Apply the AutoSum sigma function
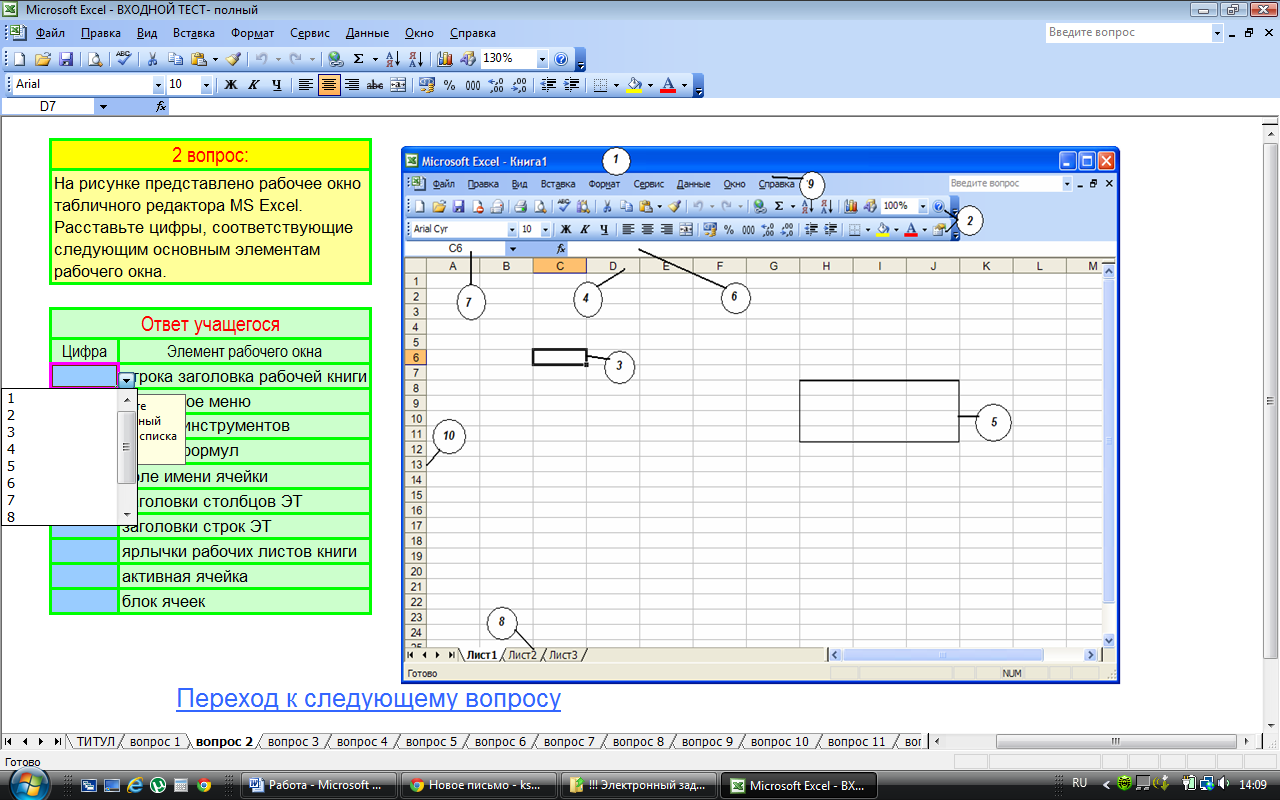The width and height of the screenshot is (1280, 800). [x=358, y=59]
